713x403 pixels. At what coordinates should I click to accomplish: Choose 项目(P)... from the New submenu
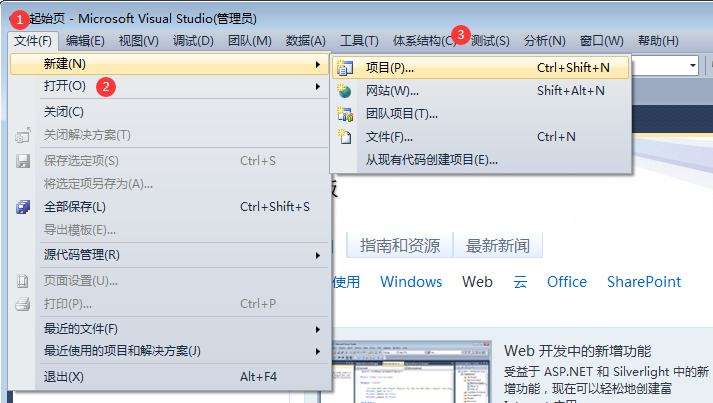coord(480,68)
